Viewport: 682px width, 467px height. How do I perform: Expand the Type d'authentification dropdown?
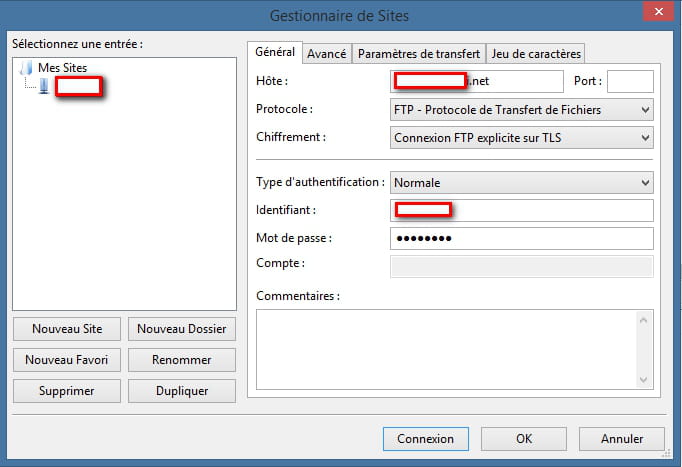tap(521, 183)
